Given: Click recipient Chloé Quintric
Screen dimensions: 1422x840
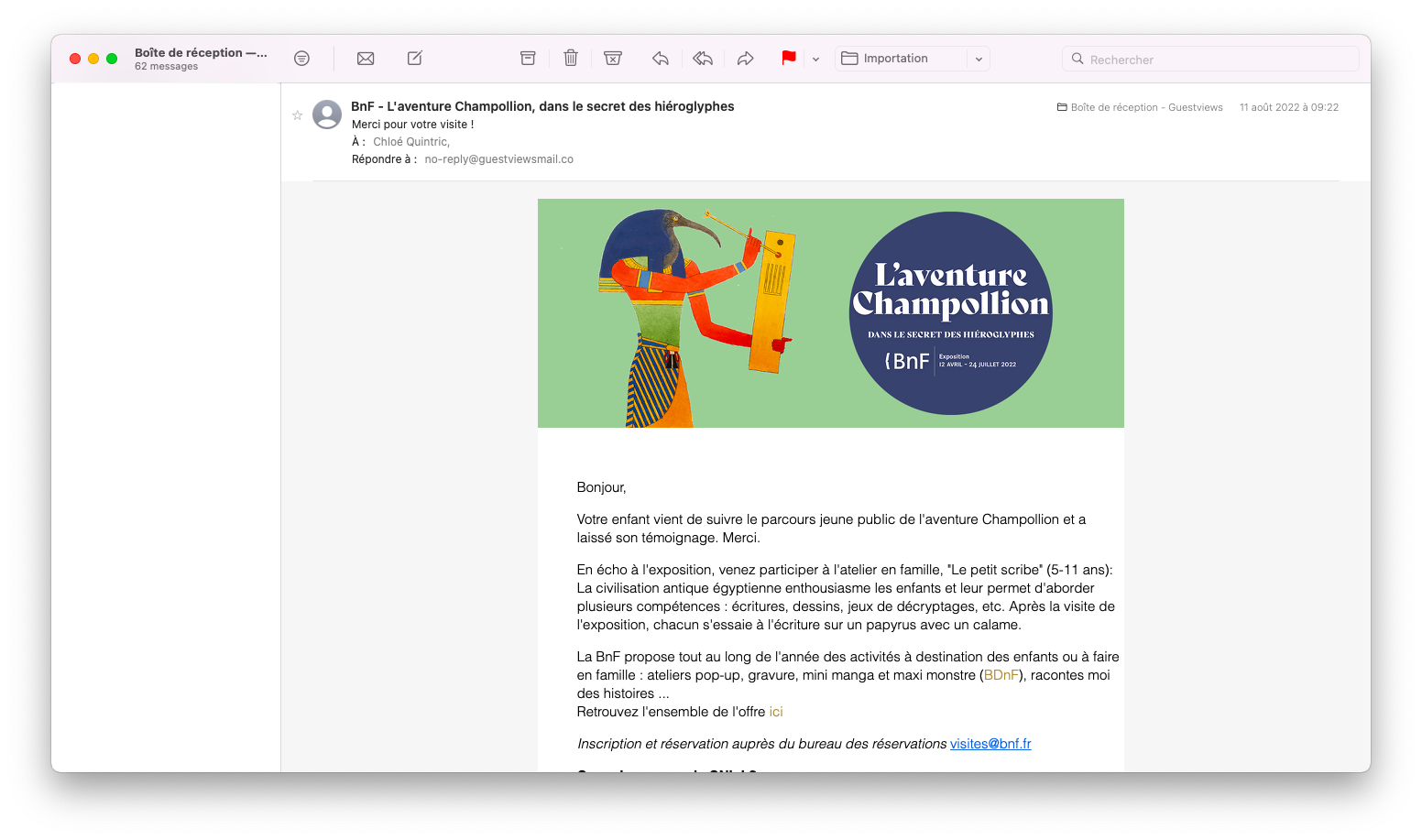Looking at the screenshot, I should [411, 142].
